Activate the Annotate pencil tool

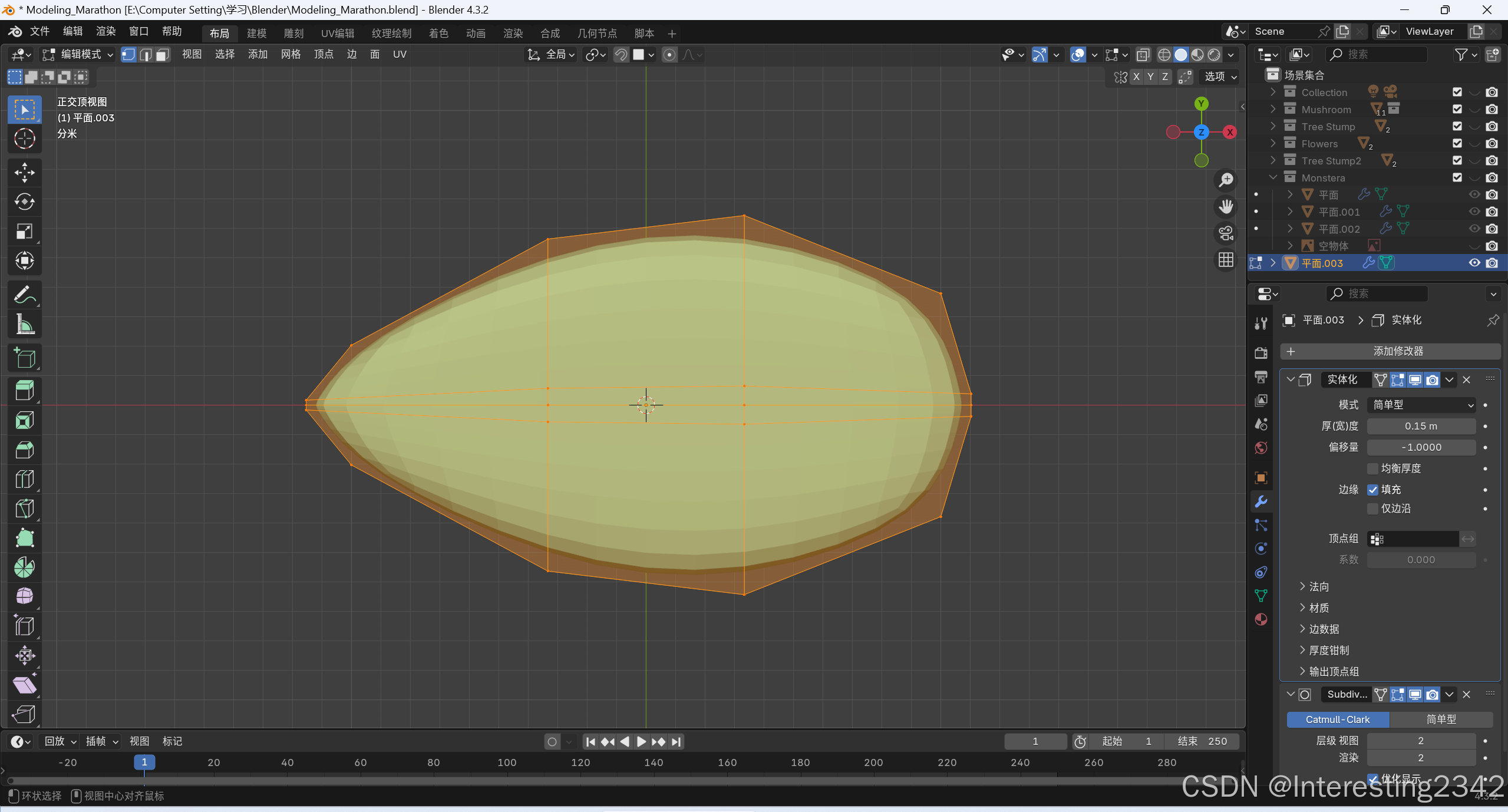coord(24,295)
